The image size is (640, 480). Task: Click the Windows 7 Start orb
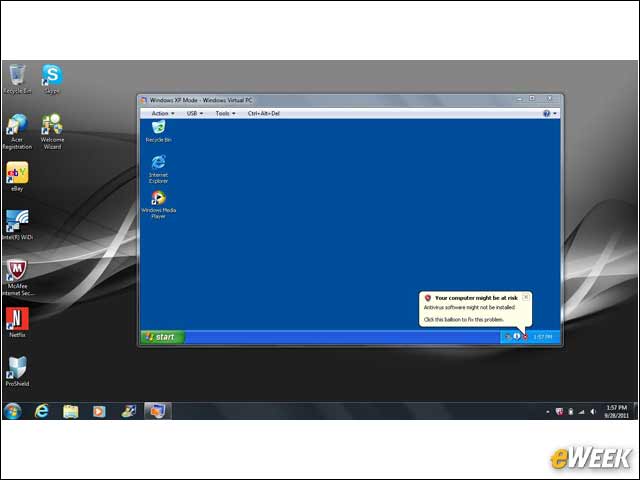pyautogui.click(x=12, y=411)
